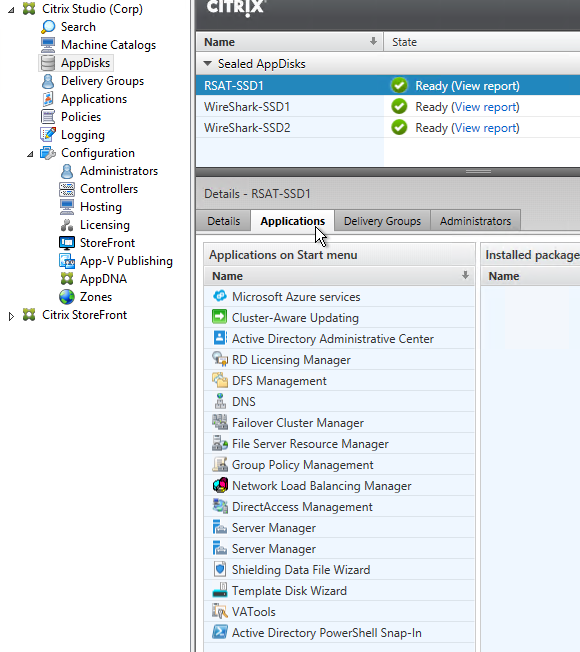The image size is (580, 652).
Task: Click the Installed packages Name column header
Action: [x=531, y=276]
